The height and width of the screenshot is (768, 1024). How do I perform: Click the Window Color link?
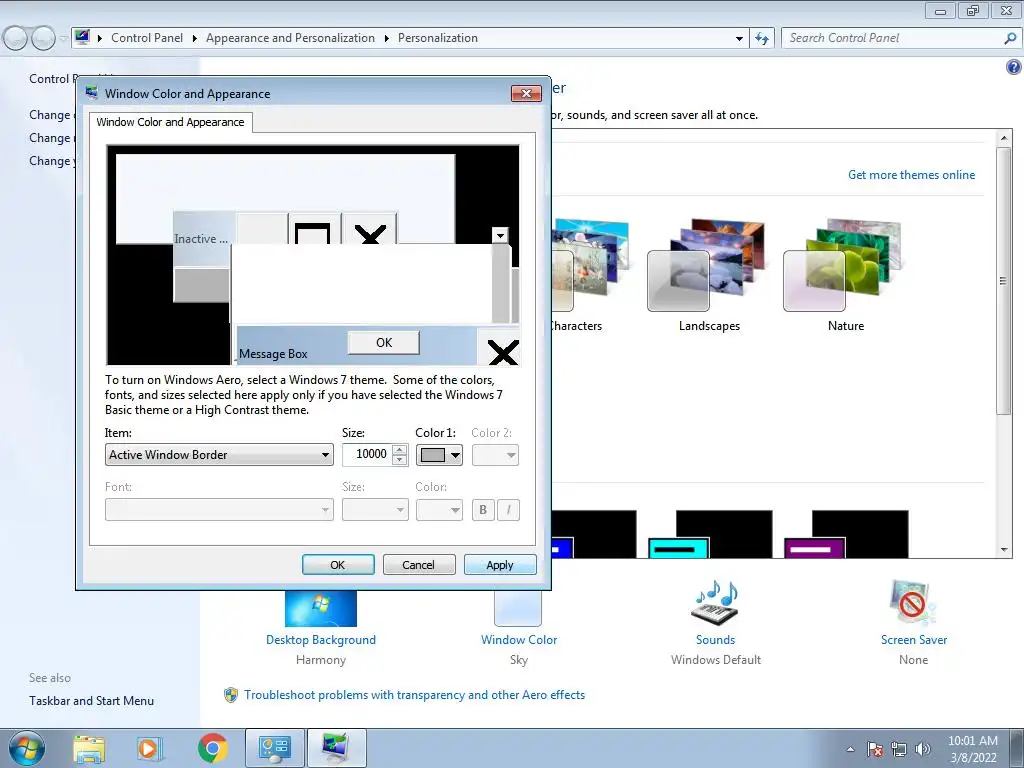(x=519, y=640)
